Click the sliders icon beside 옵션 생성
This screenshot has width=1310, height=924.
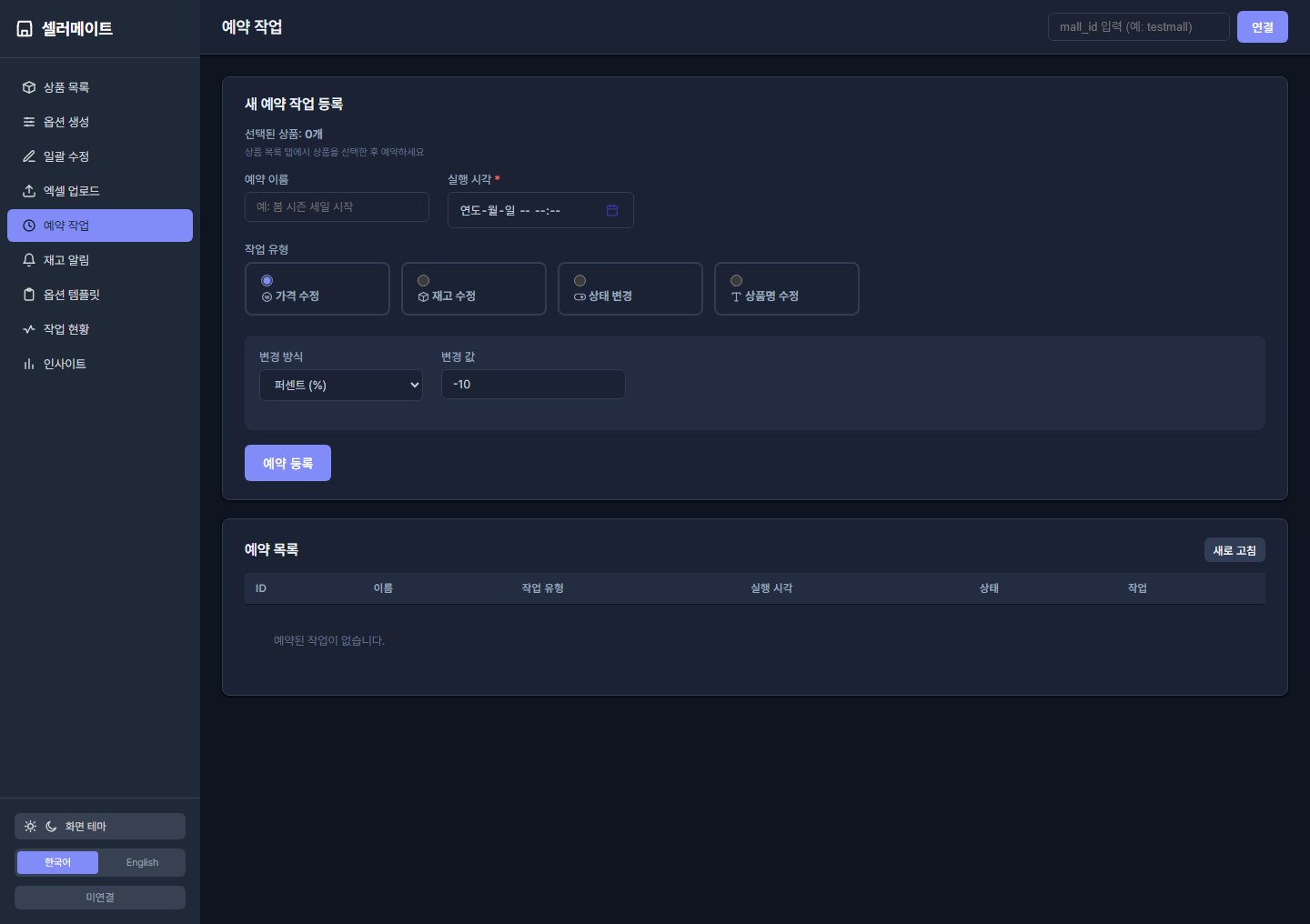[x=29, y=122]
